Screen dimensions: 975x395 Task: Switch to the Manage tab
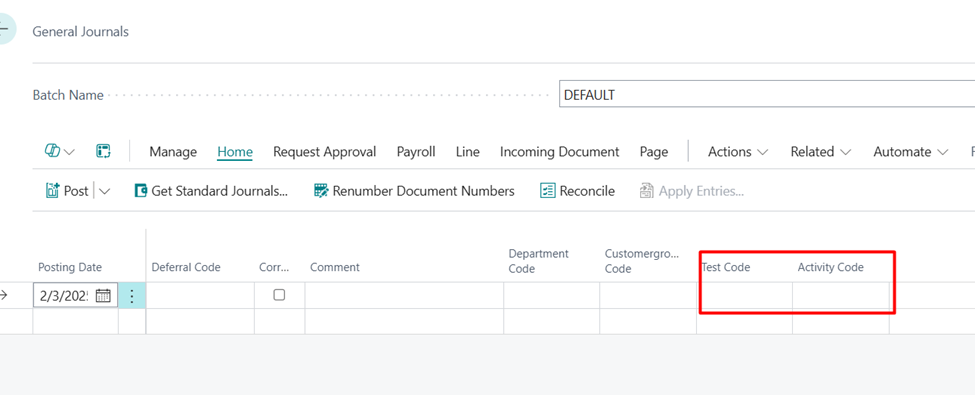[x=173, y=152]
